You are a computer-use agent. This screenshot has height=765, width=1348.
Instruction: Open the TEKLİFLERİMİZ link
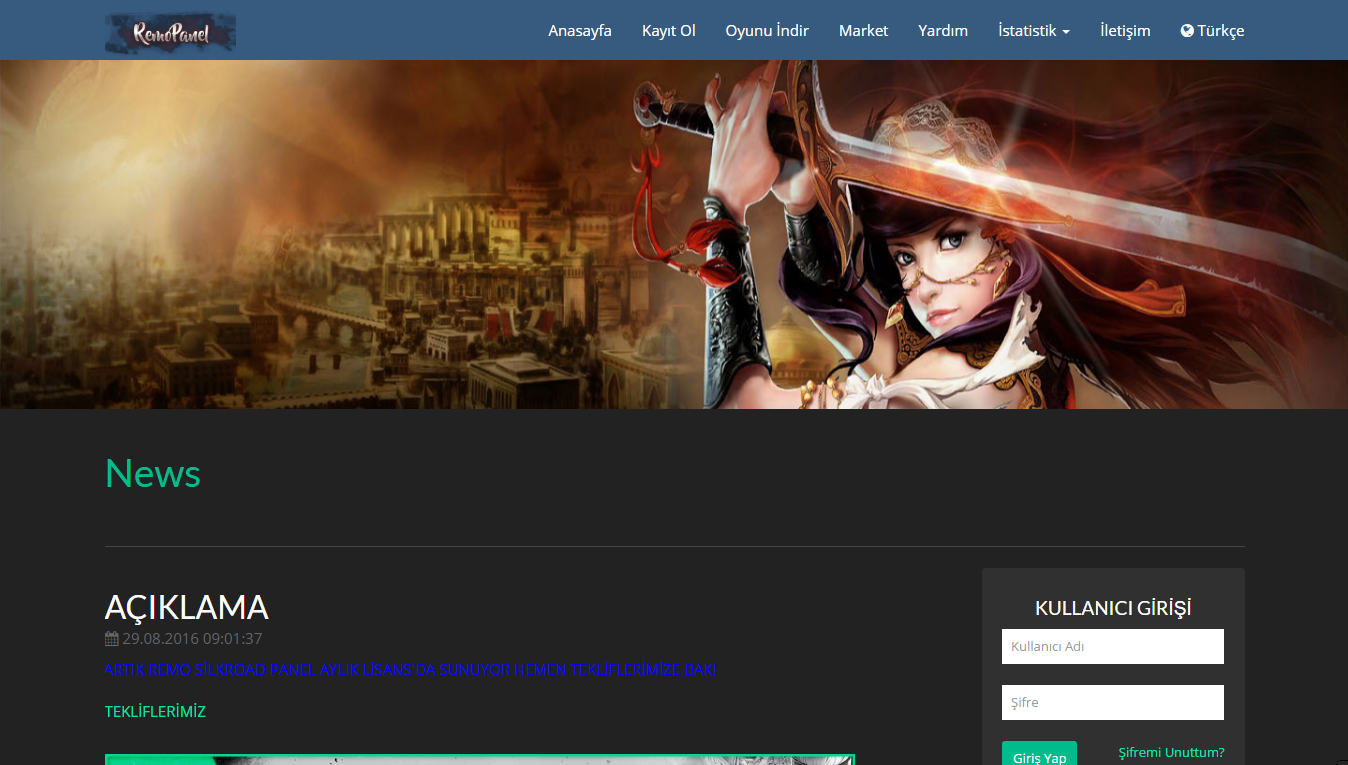point(155,712)
